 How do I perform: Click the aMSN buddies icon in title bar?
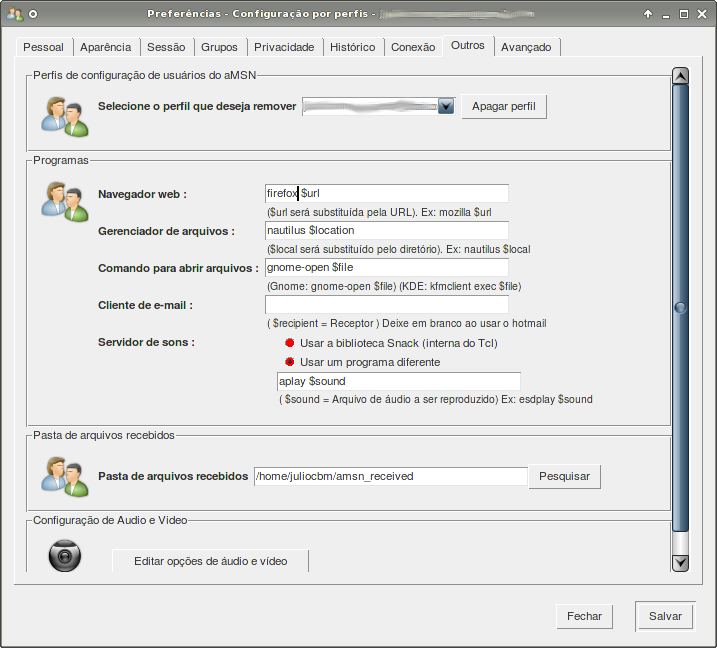point(15,14)
